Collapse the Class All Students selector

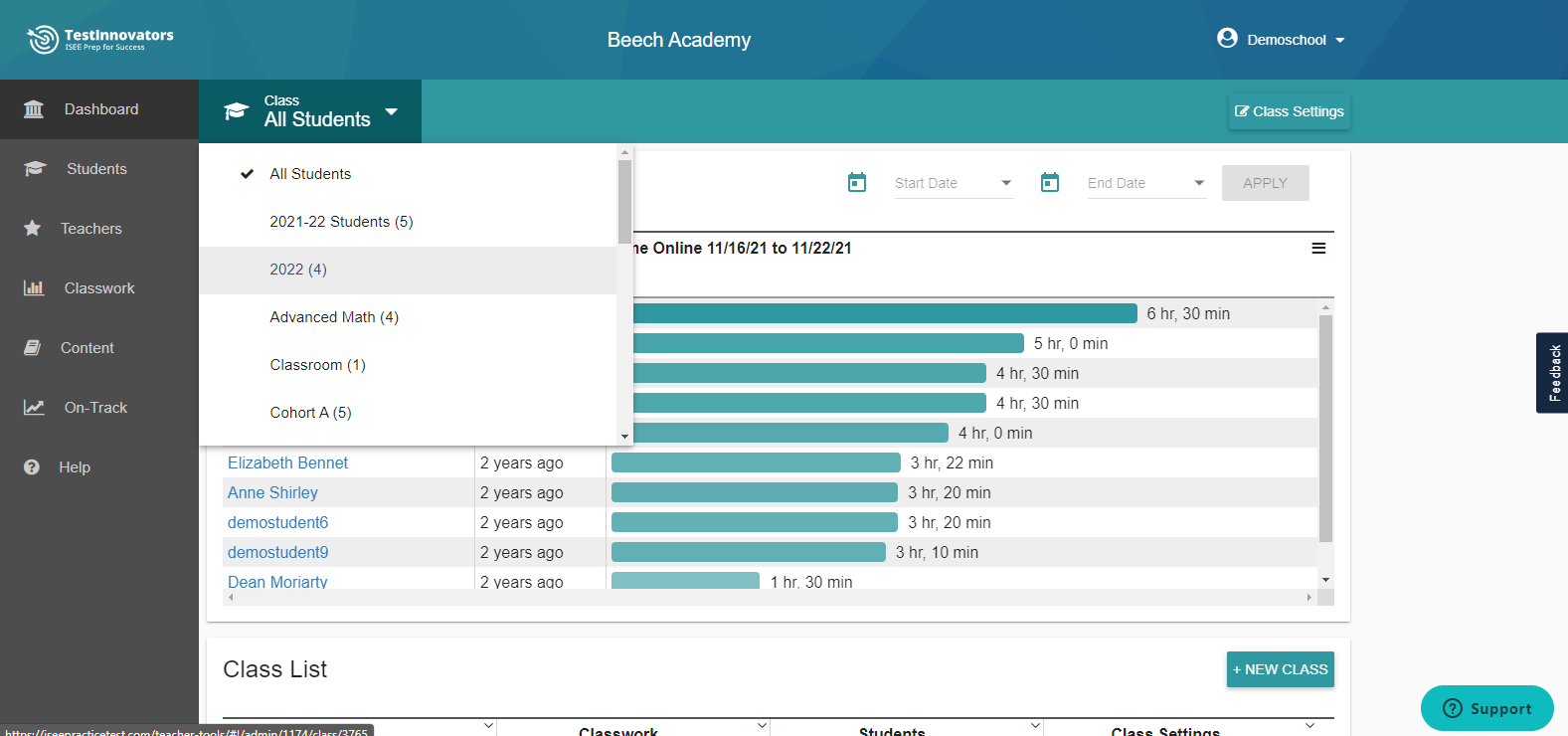[310, 111]
